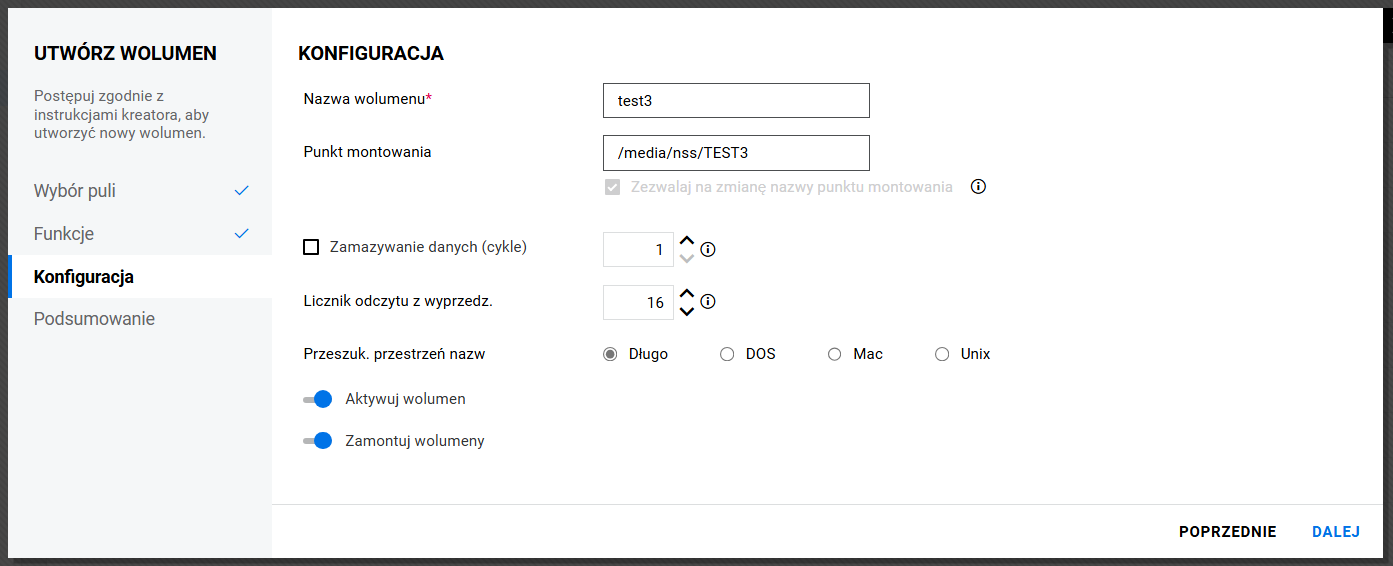1393x566 pixels.
Task: Click info icon beside Licznik odczytu z wyprzedz.
Action: click(708, 301)
